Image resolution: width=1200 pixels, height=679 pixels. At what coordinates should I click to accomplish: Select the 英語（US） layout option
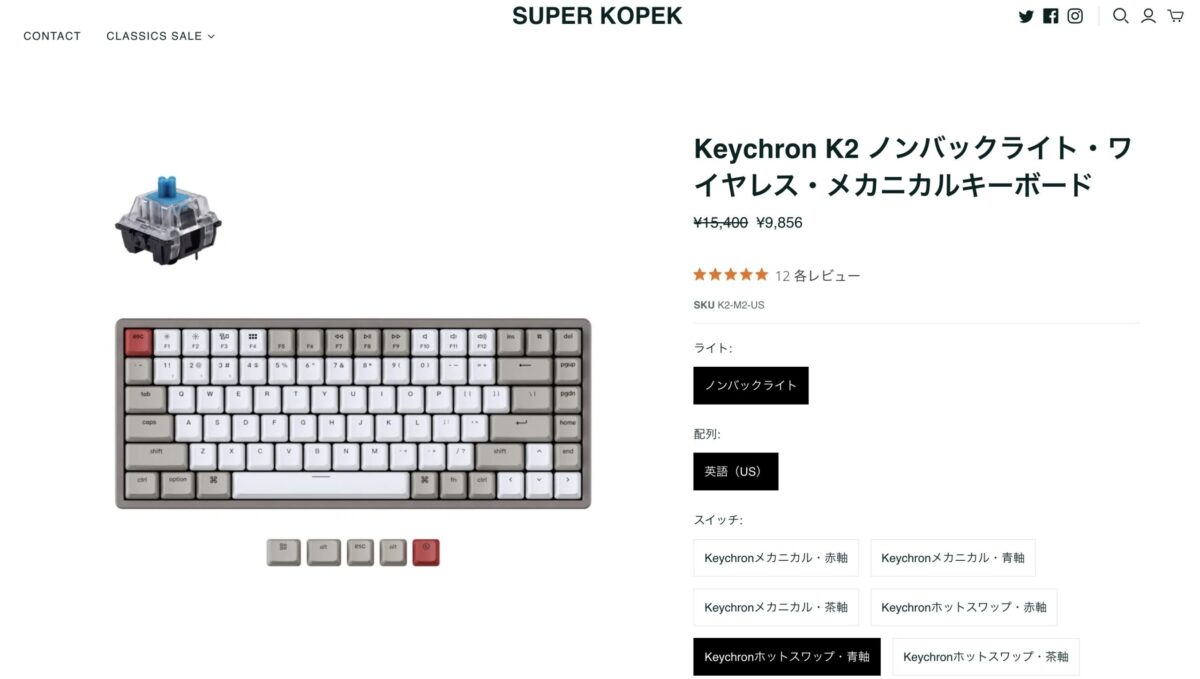click(735, 472)
